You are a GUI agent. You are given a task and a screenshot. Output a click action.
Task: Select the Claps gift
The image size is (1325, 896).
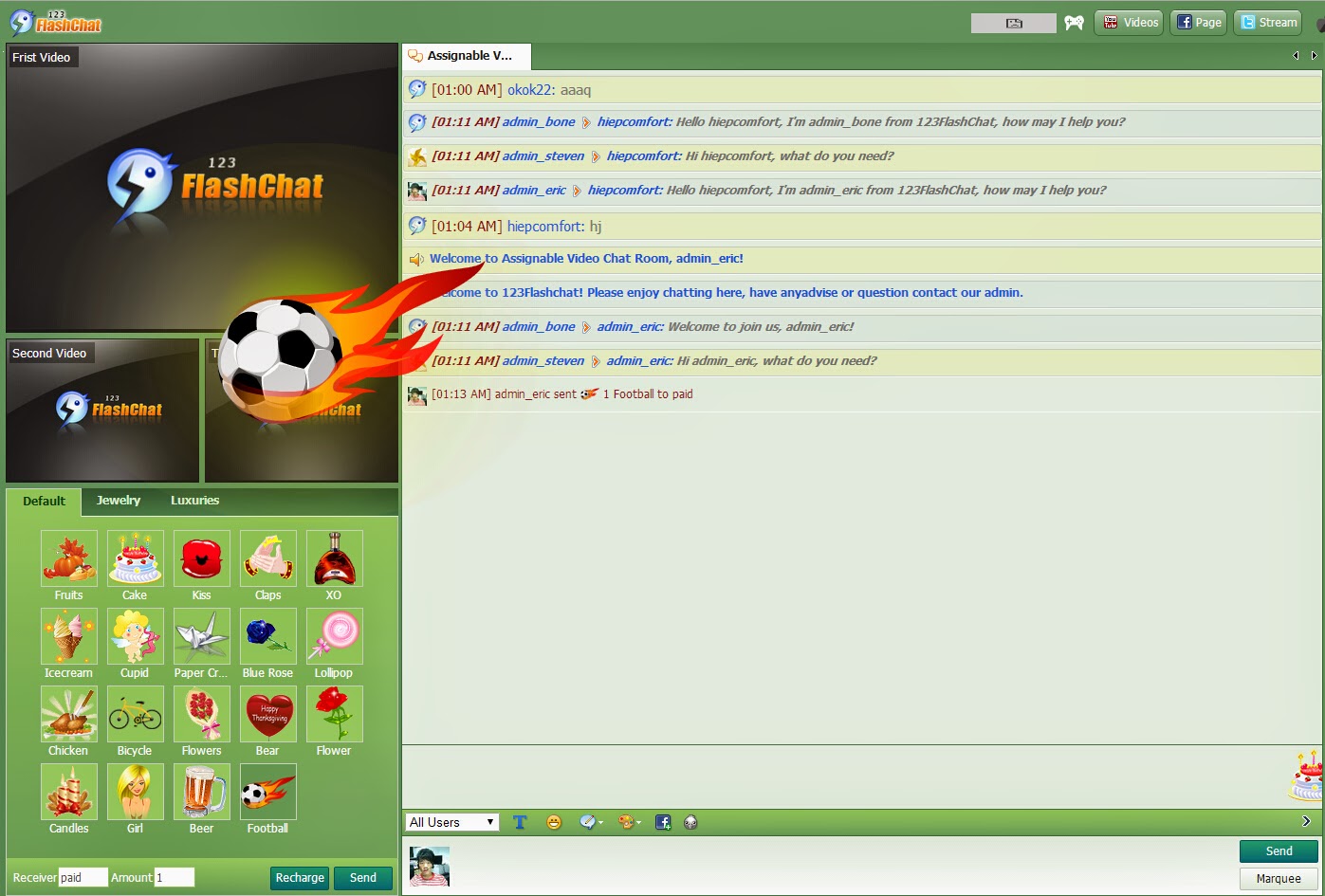click(x=267, y=558)
